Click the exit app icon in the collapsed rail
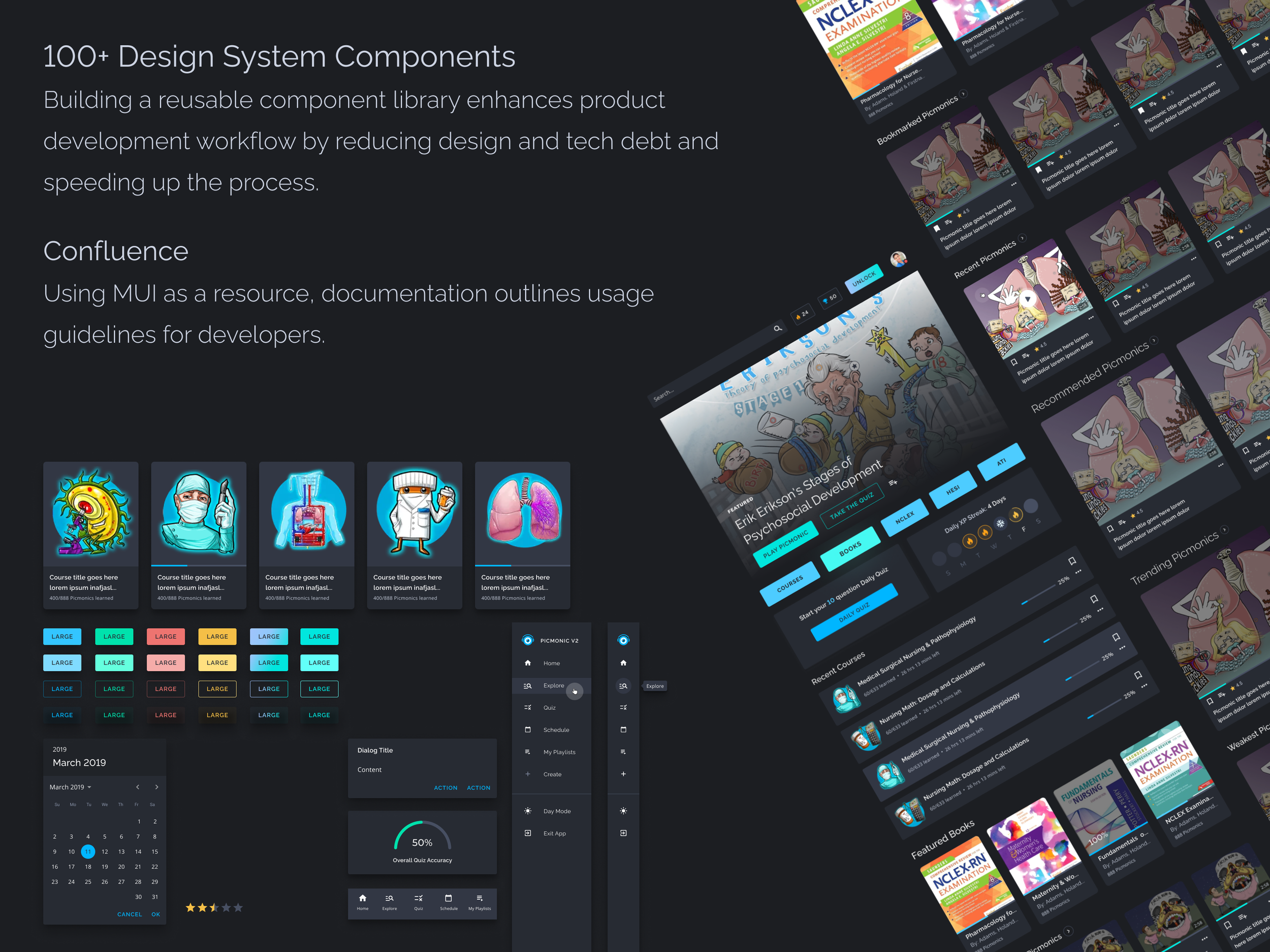The image size is (1270, 952). click(623, 833)
